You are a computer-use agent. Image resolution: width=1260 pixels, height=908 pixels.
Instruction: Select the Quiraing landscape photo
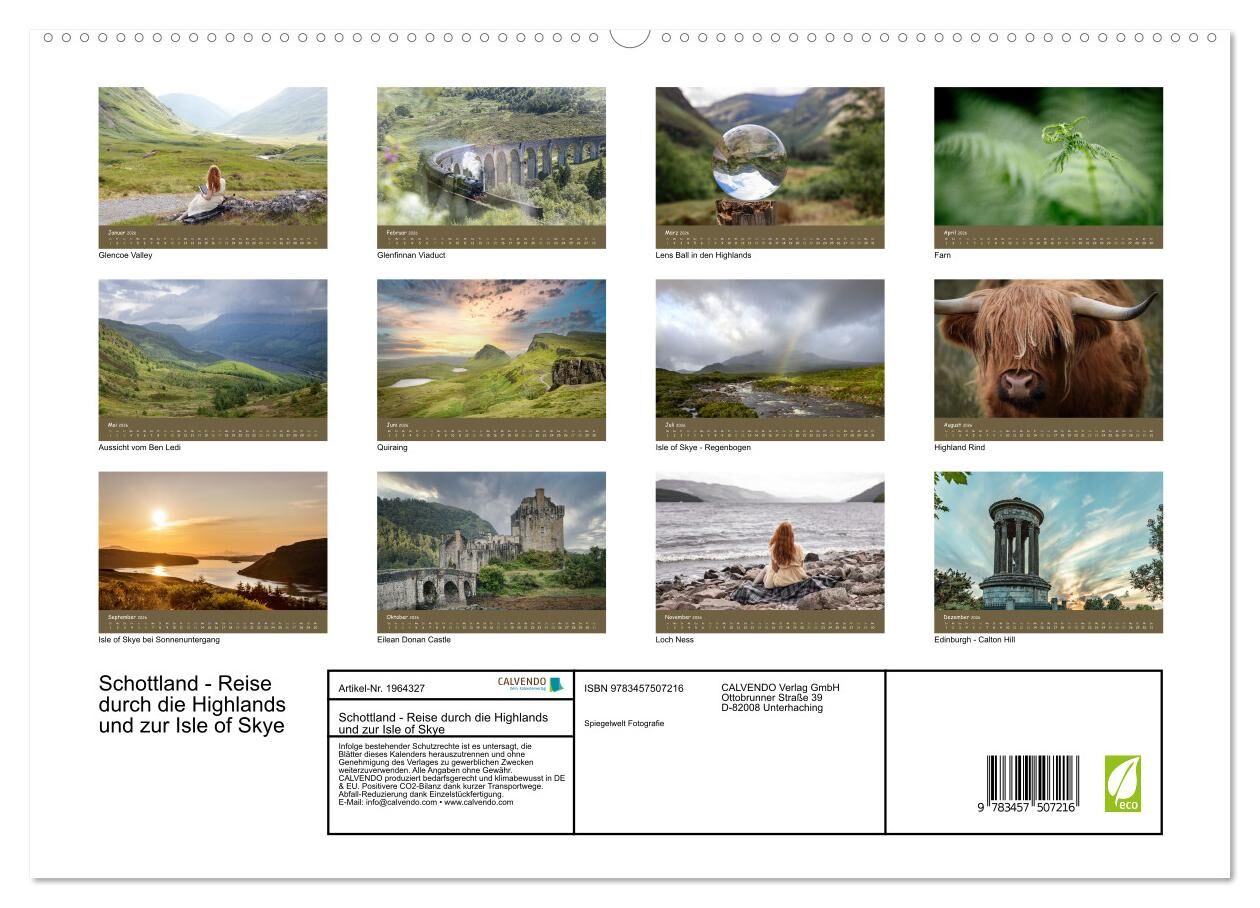(x=491, y=349)
